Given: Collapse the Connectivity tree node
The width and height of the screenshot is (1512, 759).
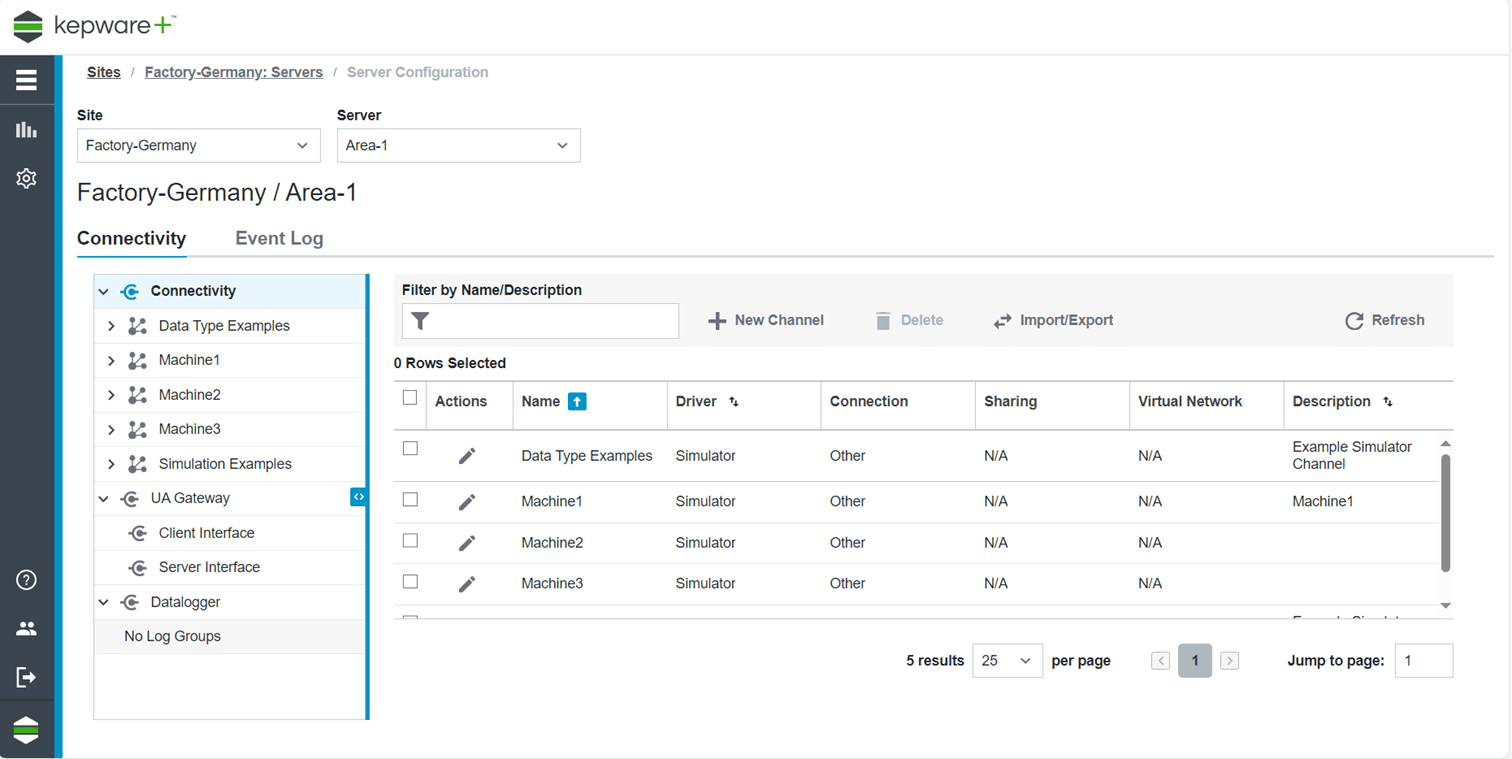Looking at the screenshot, I should [103, 292].
